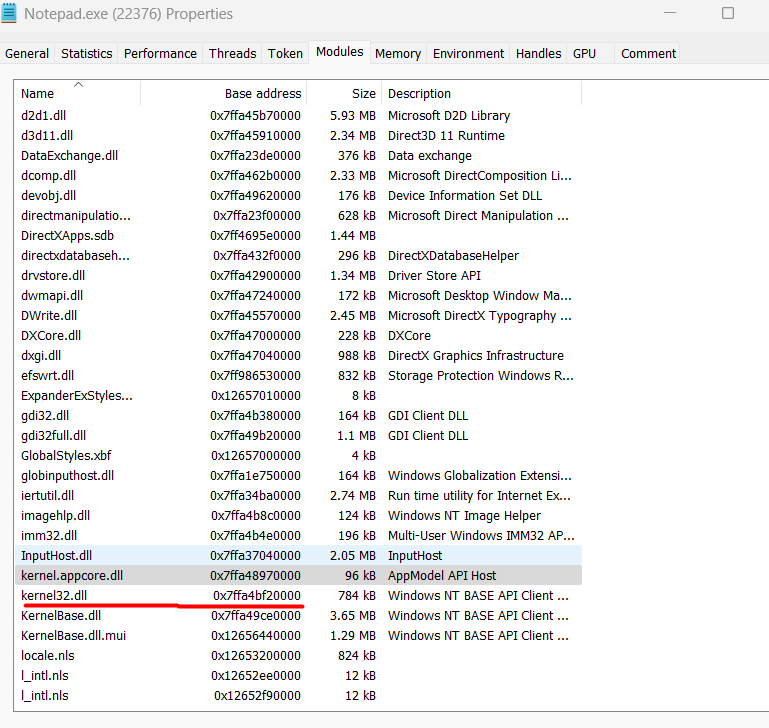The image size is (769, 728).
Task: Select KernelBase.dll.mui entry
Action: tap(299, 636)
